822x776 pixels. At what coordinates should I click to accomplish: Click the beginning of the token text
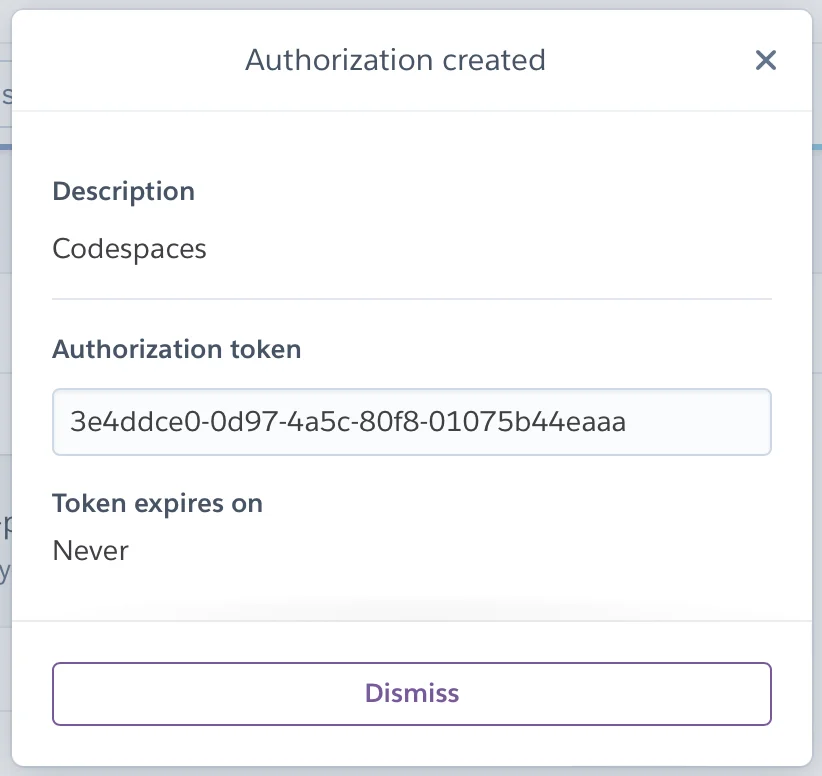click(75, 422)
